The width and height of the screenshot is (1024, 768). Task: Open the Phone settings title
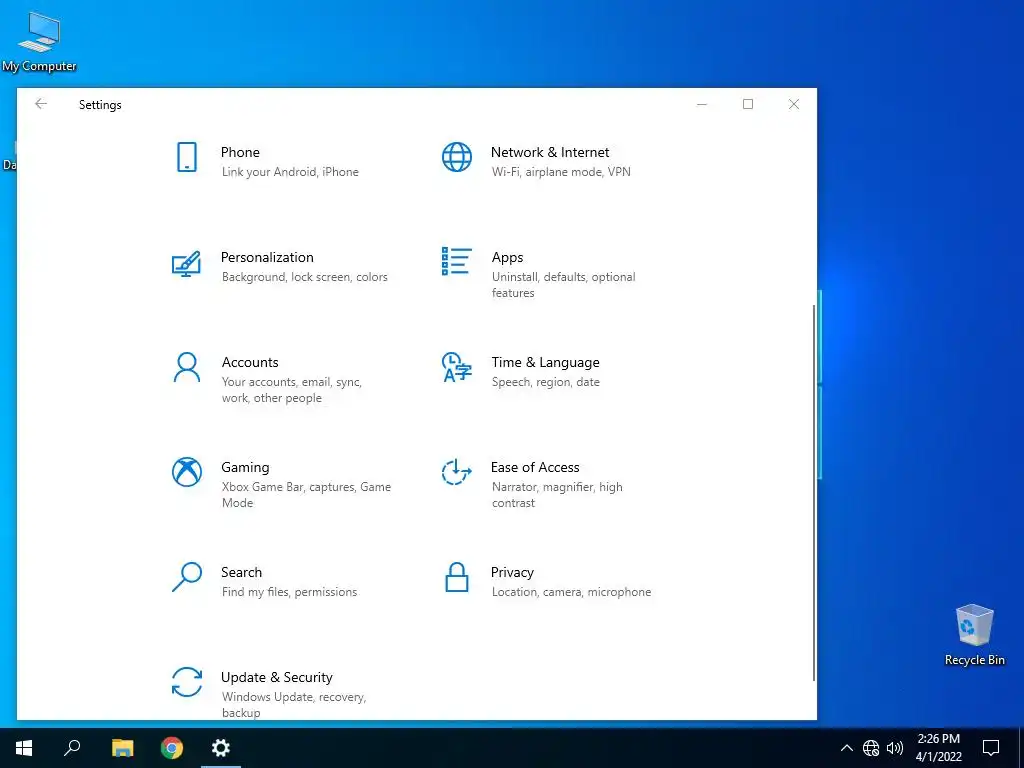pyautogui.click(x=240, y=152)
